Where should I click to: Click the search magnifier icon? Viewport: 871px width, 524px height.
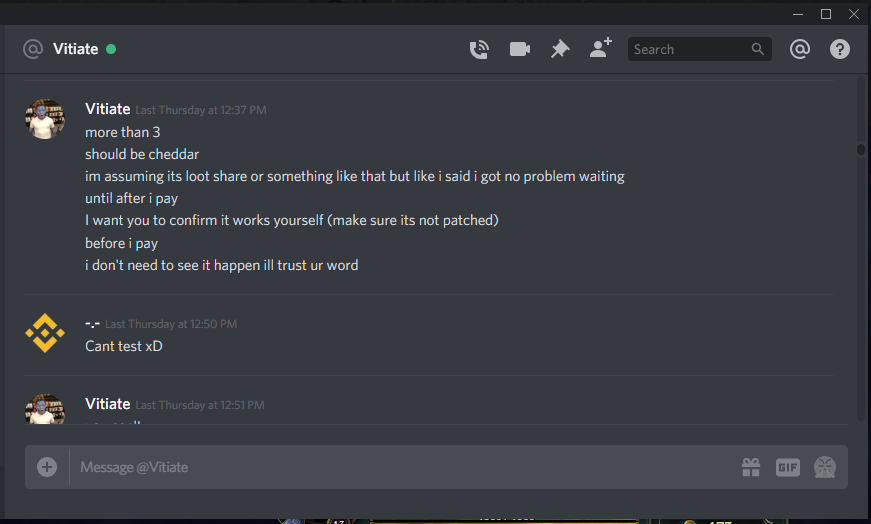click(758, 49)
